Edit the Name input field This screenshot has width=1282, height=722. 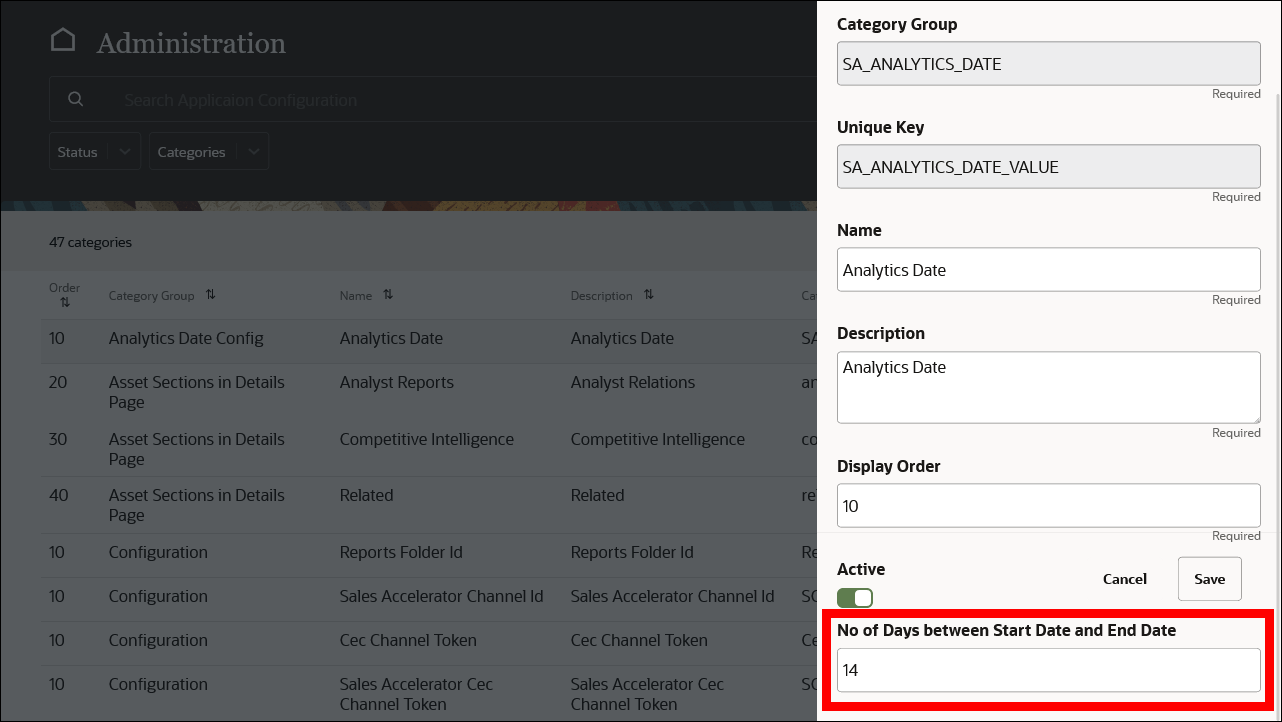(x=1048, y=269)
